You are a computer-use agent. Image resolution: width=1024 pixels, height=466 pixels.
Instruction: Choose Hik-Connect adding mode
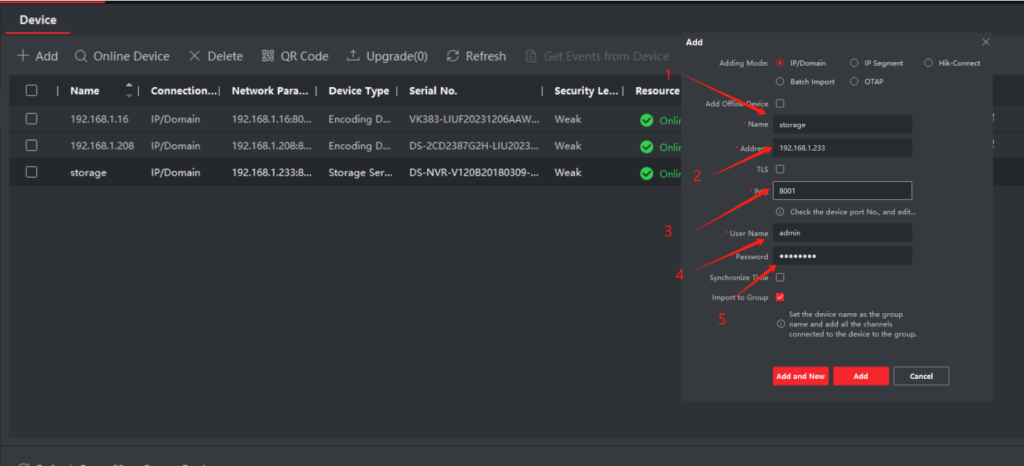pyautogui.click(x=929, y=63)
